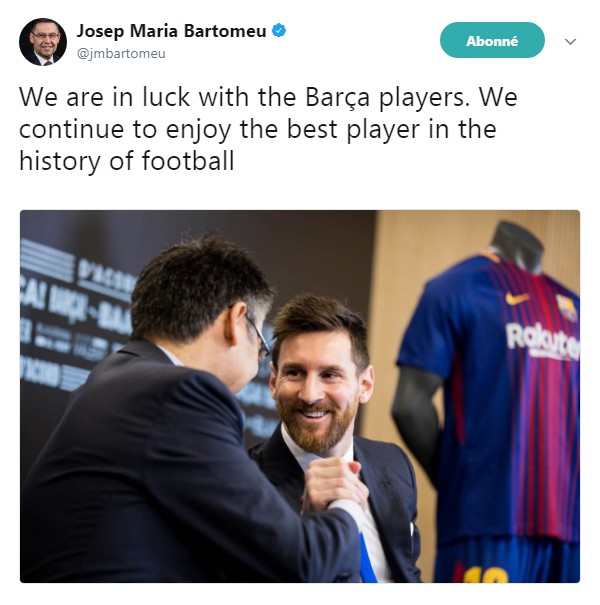Open the @jmbartomeu handle link
Viewport: 600px width, 605px height.
121,53
